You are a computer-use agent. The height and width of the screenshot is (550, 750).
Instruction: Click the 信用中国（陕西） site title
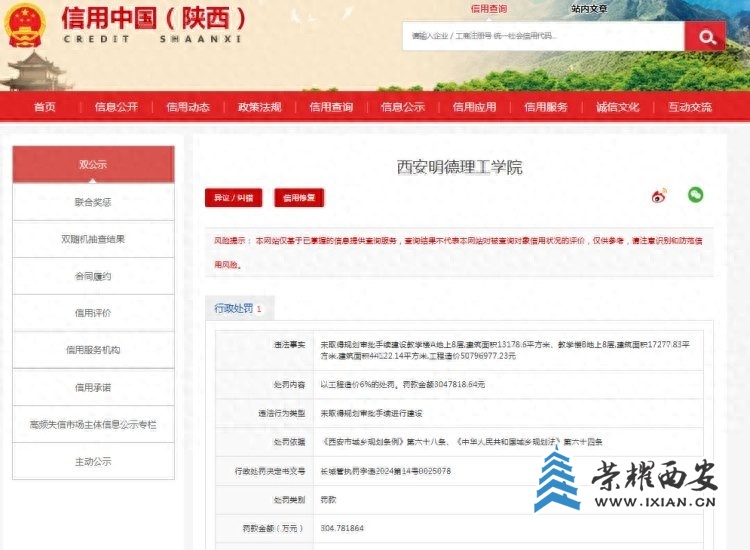coord(153,18)
